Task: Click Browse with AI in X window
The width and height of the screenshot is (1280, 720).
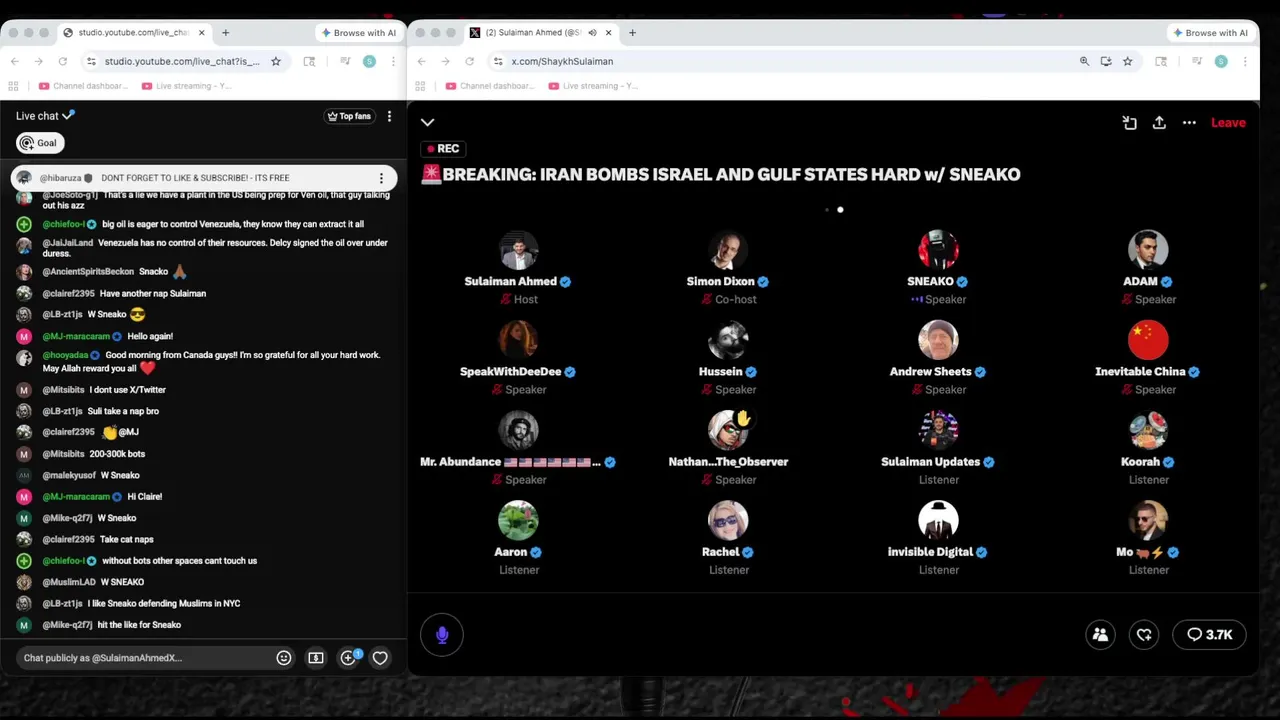Action: [x=1209, y=33]
